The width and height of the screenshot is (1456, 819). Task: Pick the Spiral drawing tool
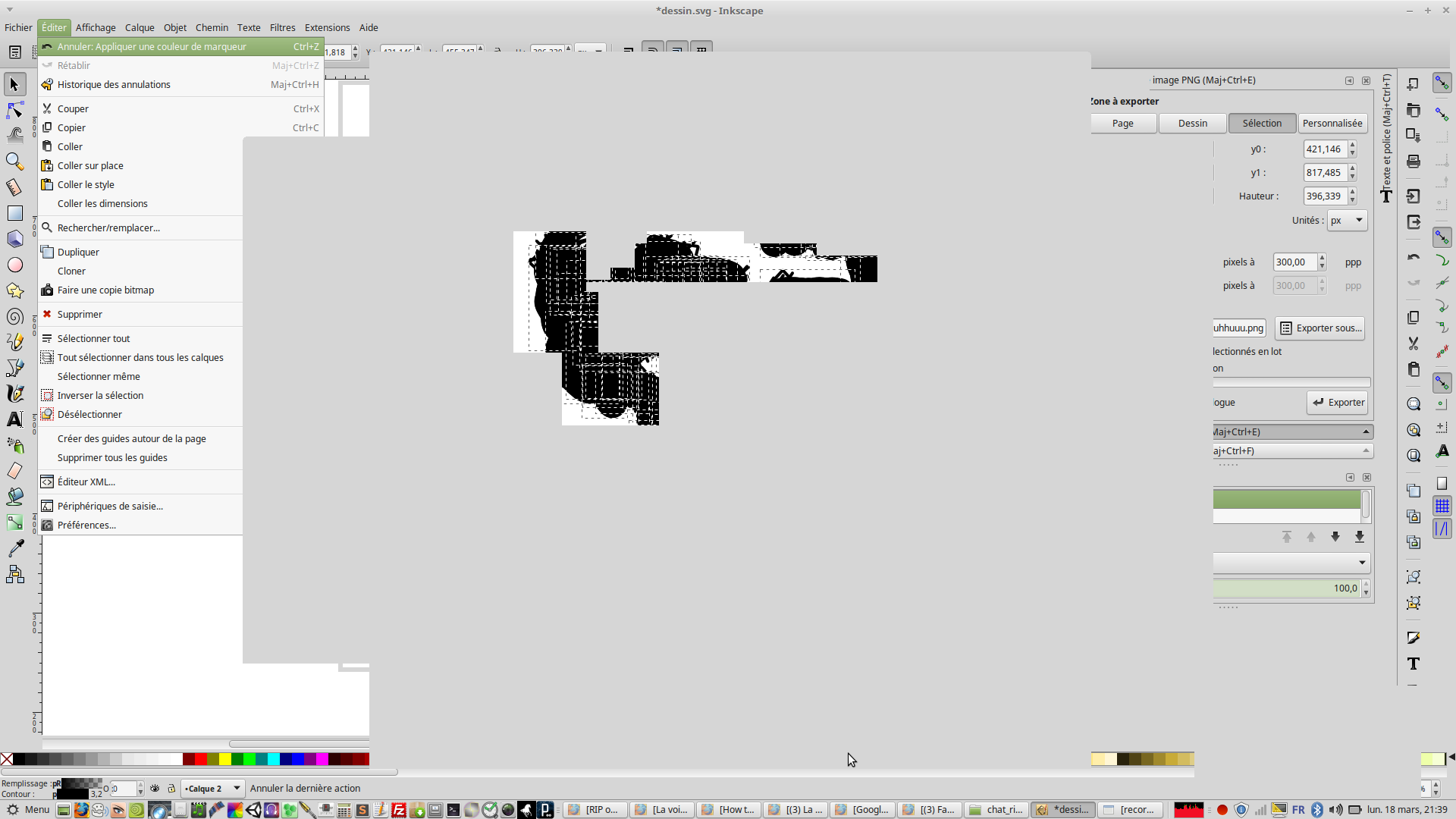pyautogui.click(x=14, y=316)
